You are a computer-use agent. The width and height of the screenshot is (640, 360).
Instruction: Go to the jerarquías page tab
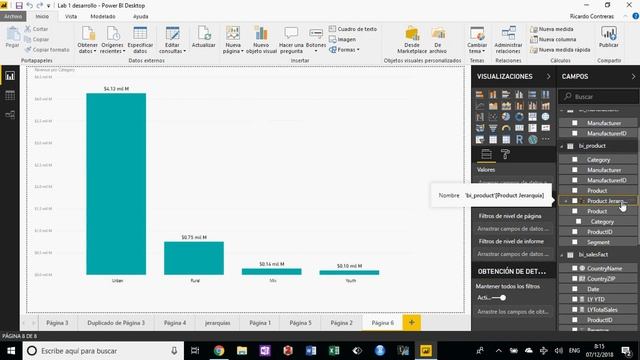click(218, 323)
